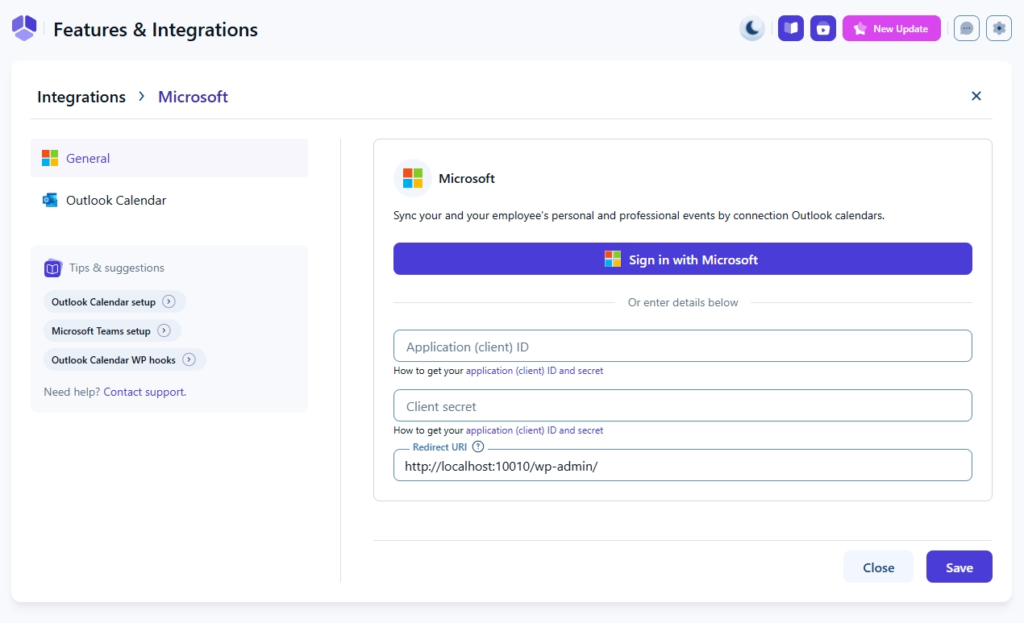Click the Tips & suggestions book icon
This screenshot has height=623, width=1024.
point(53,268)
